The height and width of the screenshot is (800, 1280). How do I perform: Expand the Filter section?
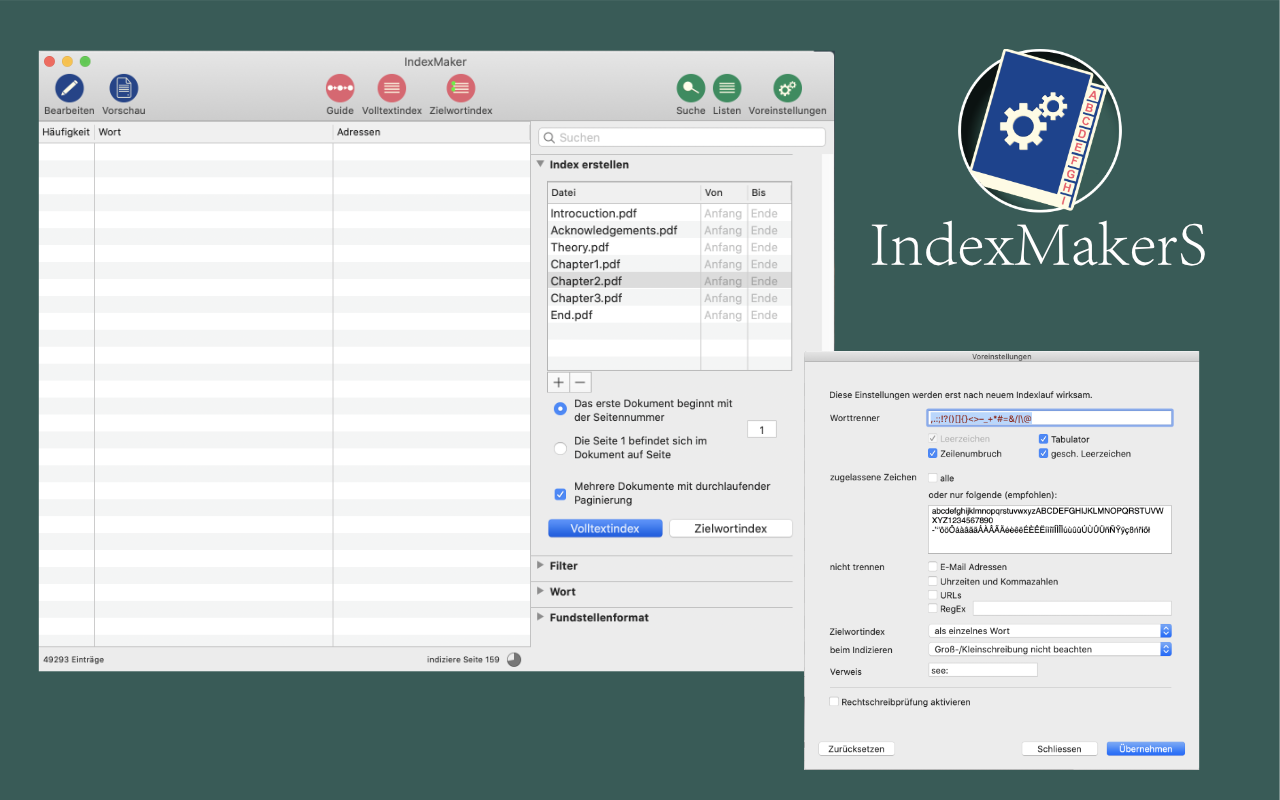pos(541,565)
